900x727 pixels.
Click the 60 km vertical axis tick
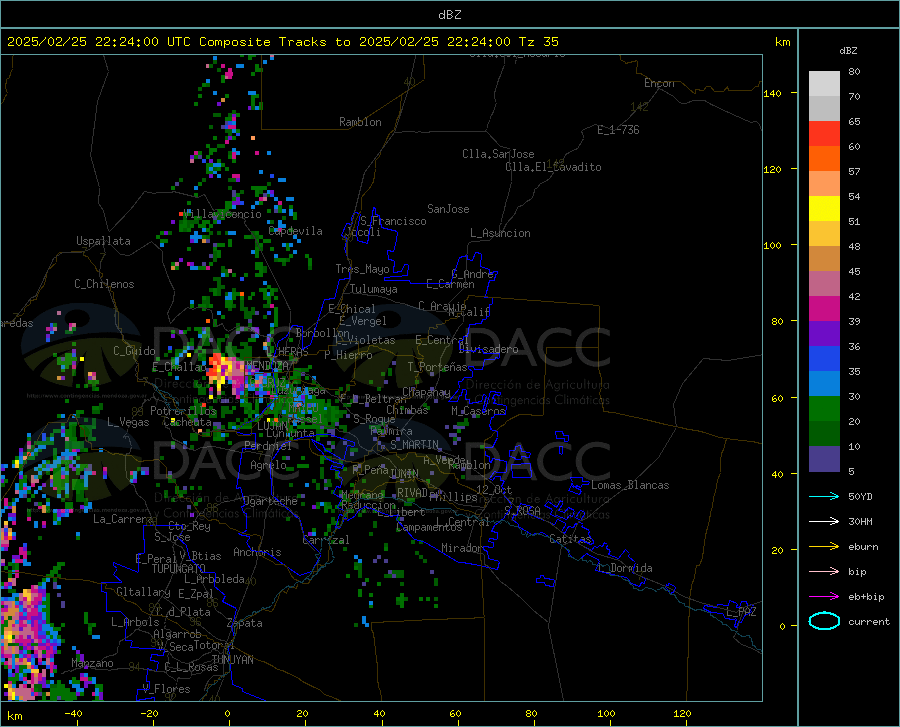[777, 398]
